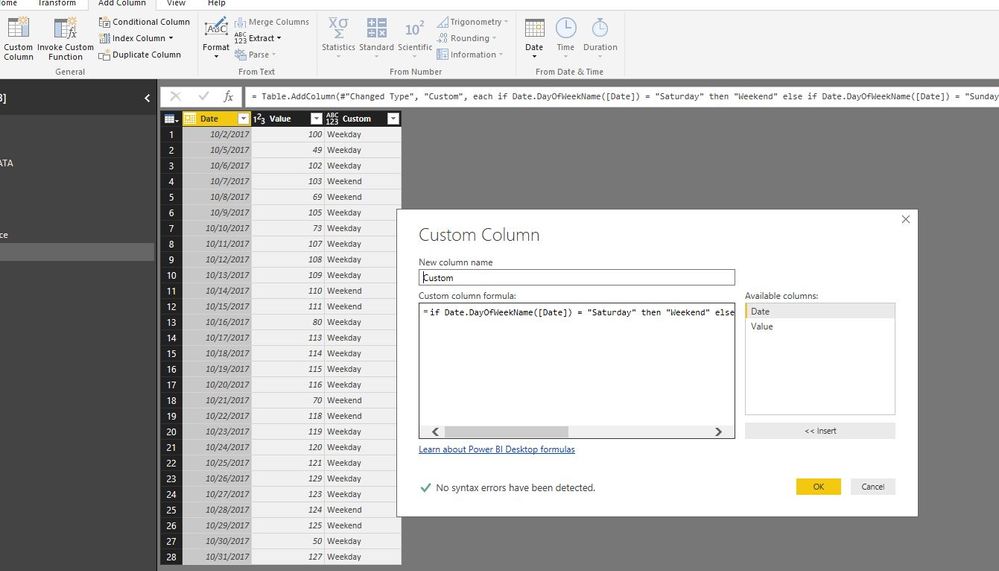This screenshot has height=571, width=999.
Task: Select the 10/31/2017 date cell
Action: point(217,556)
